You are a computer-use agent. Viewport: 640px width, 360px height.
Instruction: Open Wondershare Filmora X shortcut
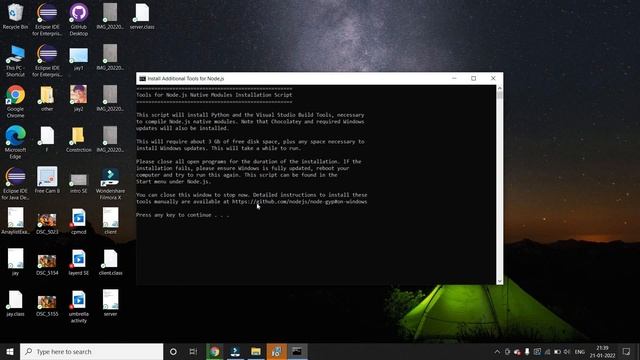(110, 183)
